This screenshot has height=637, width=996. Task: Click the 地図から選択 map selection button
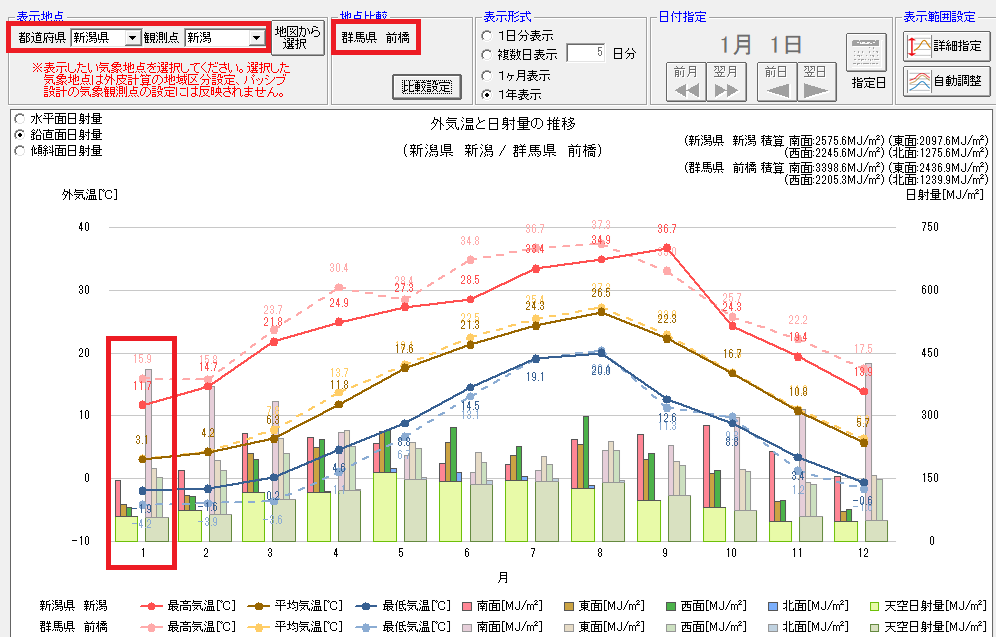(298, 37)
